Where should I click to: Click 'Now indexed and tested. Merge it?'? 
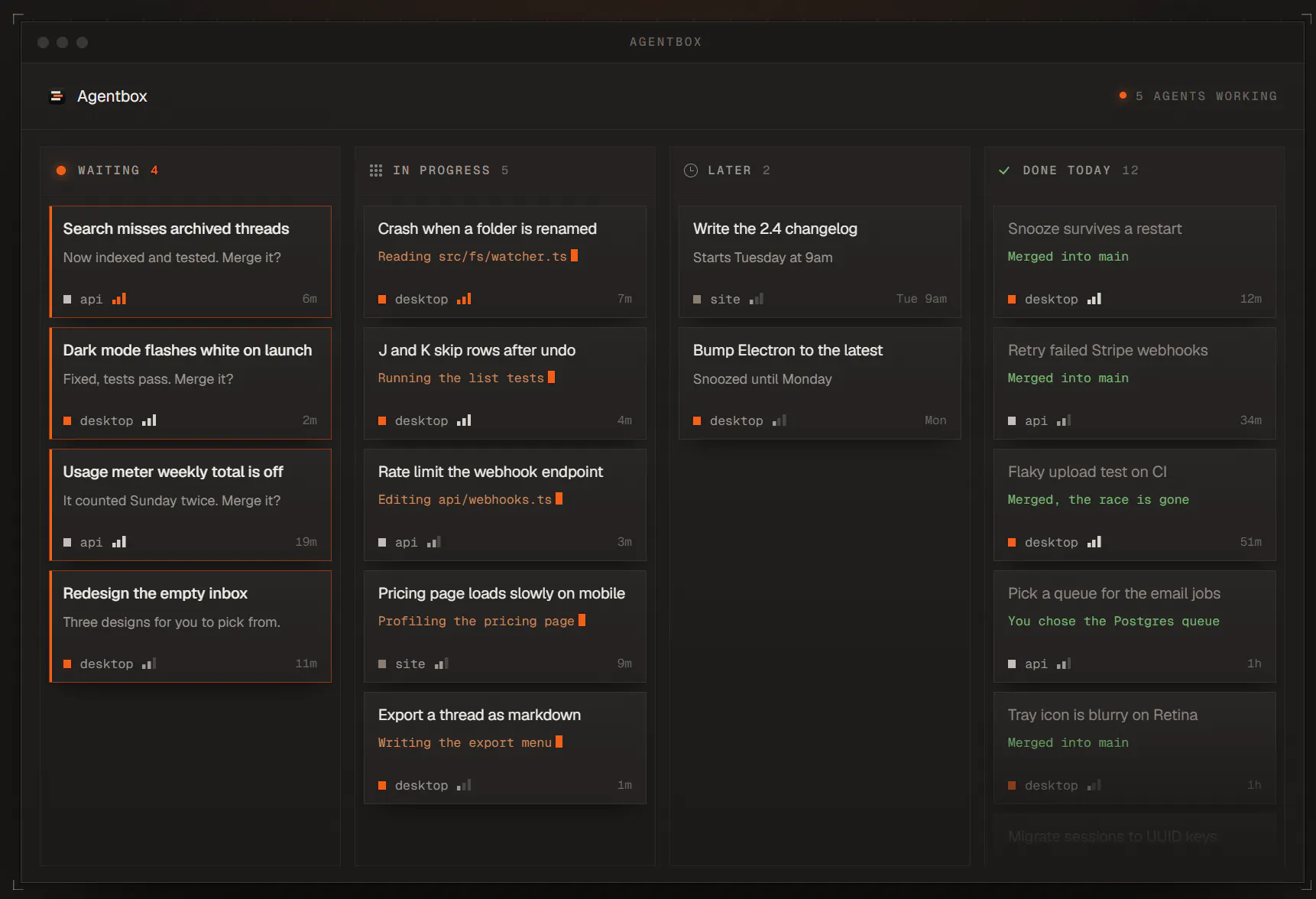coord(172,258)
